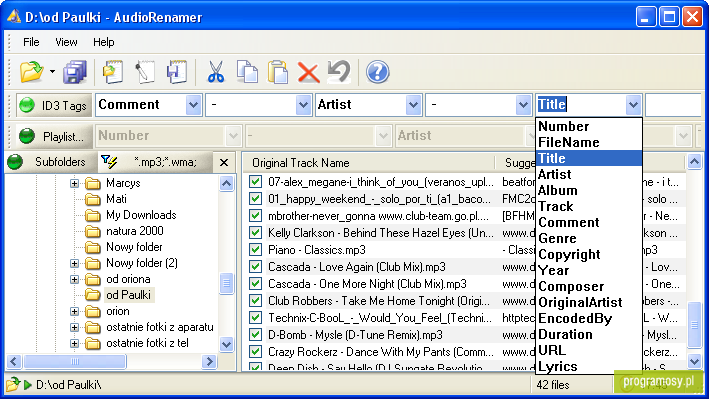
Task: Uncheck Club Robbers track checkbox
Action: click(255, 301)
